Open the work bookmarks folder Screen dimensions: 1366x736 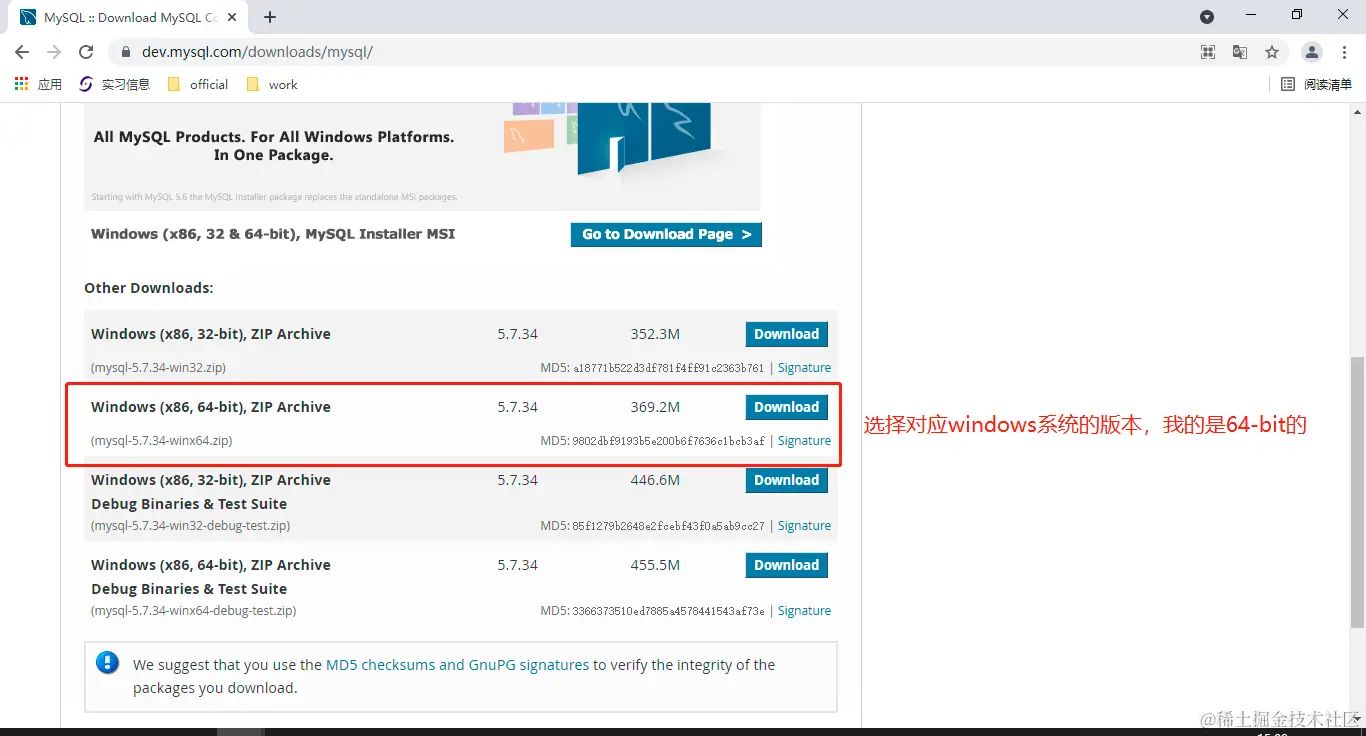click(x=272, y=84)
